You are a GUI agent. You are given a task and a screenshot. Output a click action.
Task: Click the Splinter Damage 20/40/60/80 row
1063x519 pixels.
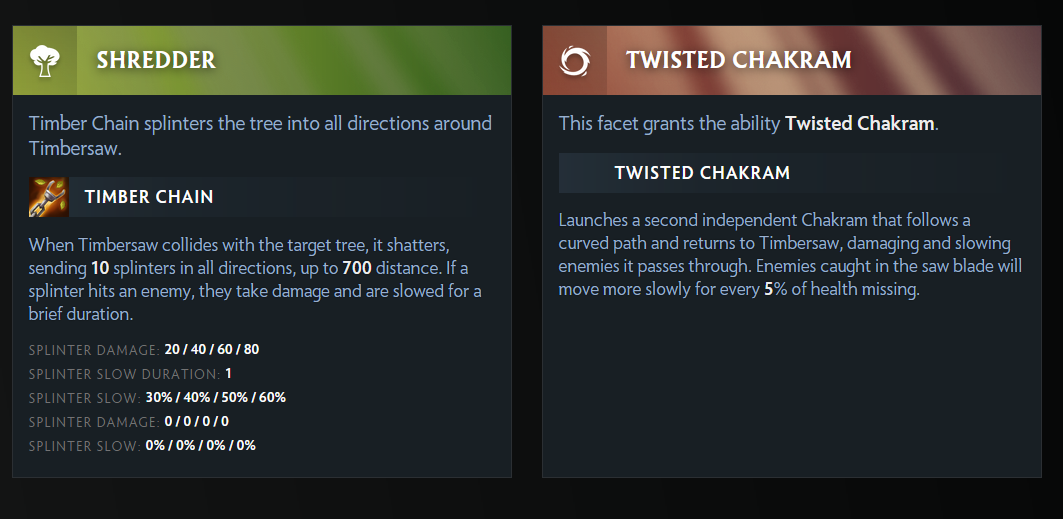pos(144,350)
